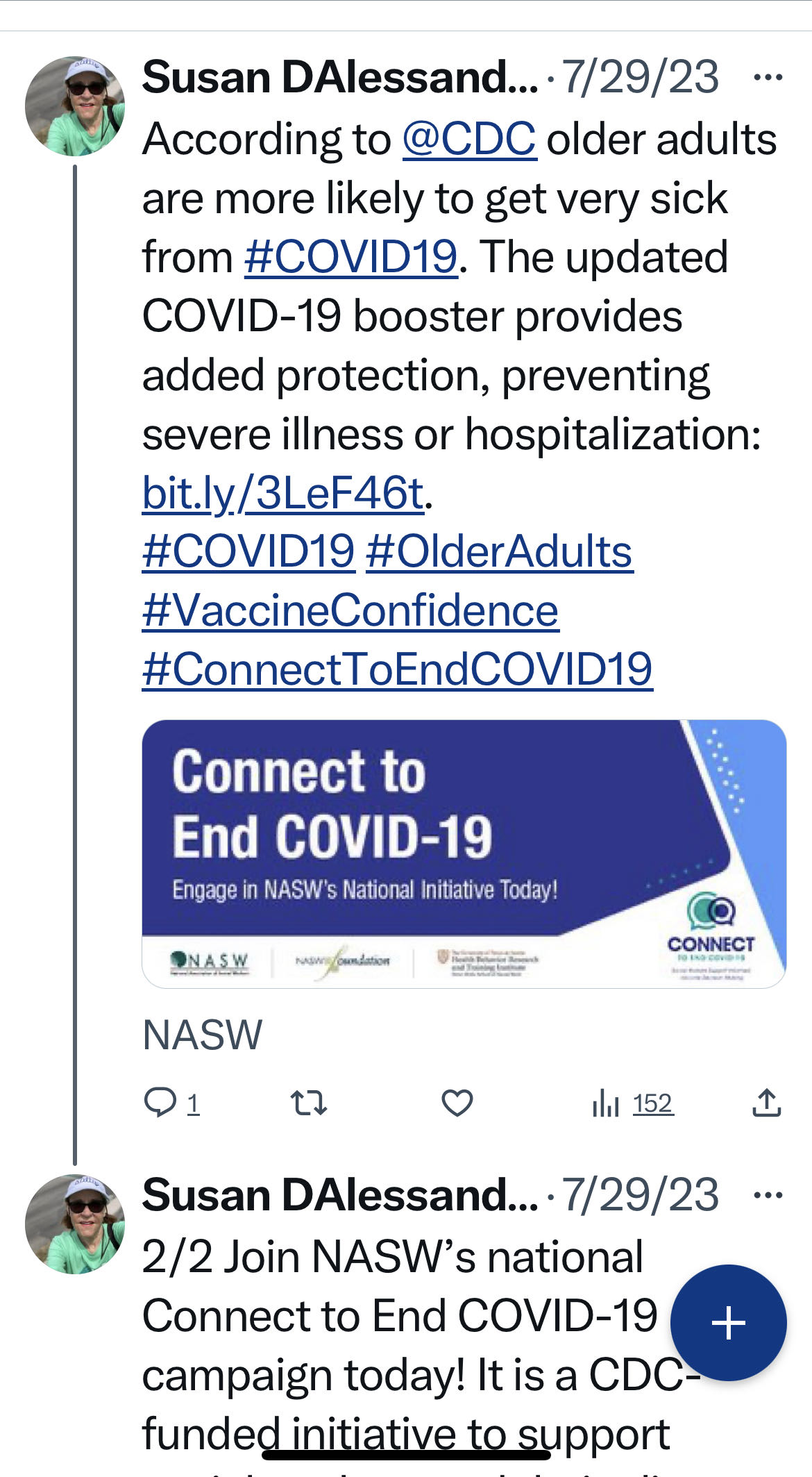Viewport: 812px width, 1477px height.
Task: Open the bit.ly/3LeF46t link
Action: tap(283, 493)
